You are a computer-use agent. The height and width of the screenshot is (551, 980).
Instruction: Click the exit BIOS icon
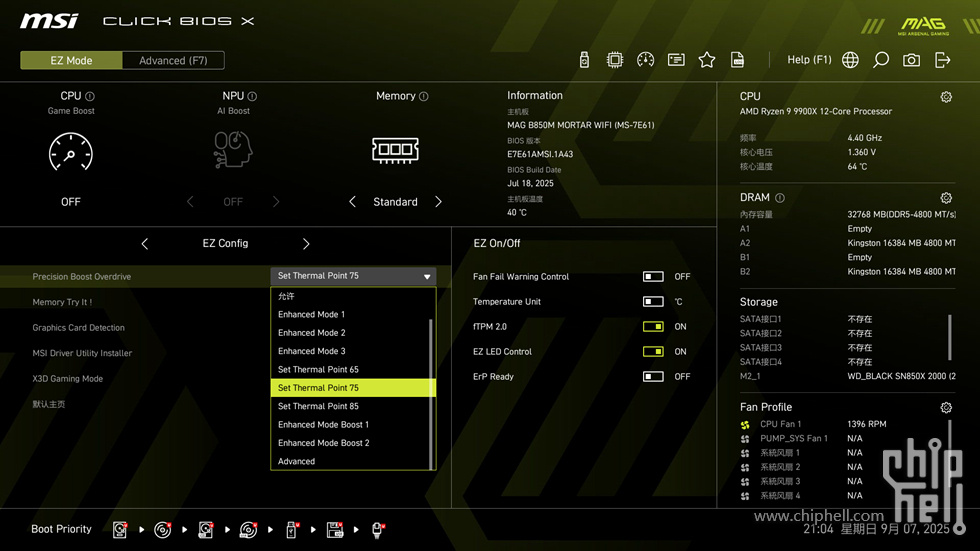pyautogui.click(x=942, y=60)
